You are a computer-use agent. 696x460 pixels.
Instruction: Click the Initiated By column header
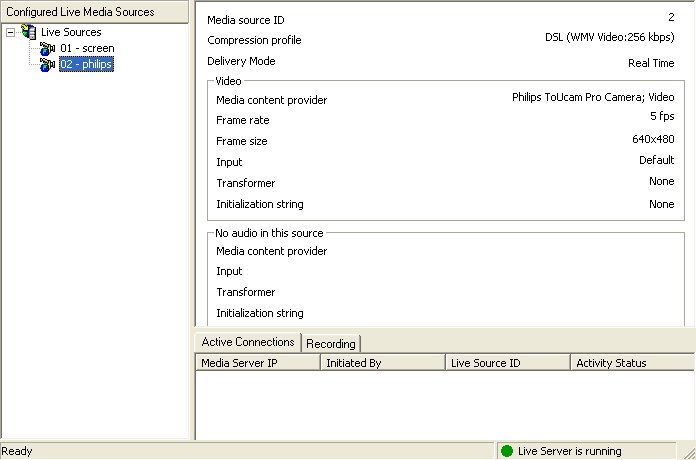(x=382, y=363)
